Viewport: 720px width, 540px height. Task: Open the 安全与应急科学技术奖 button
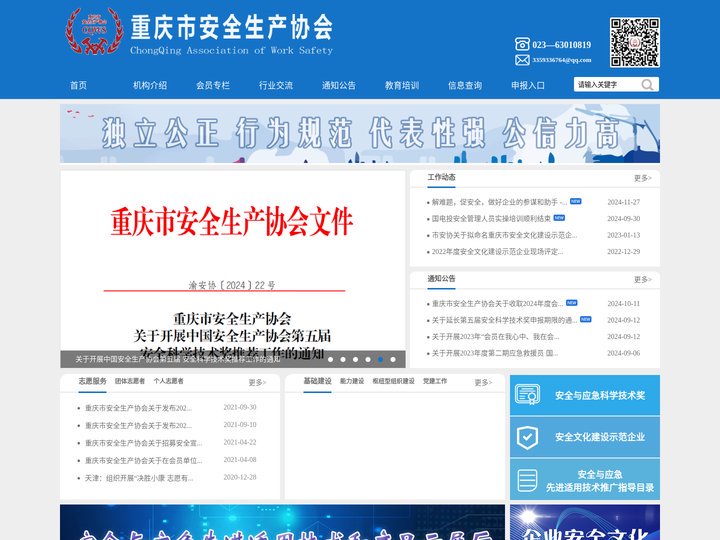(585, 395)
